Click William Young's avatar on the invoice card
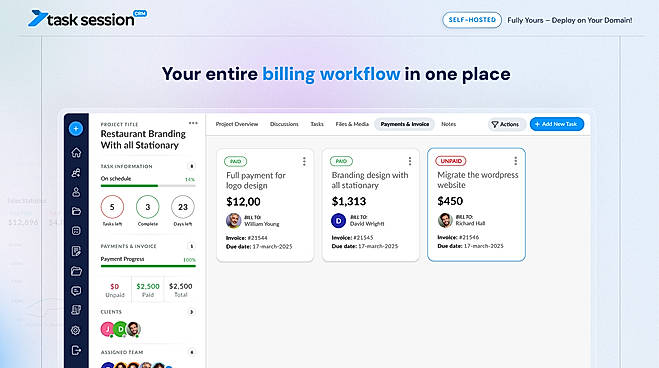This screenshot has height=368, width=659. tap(233, 221)
